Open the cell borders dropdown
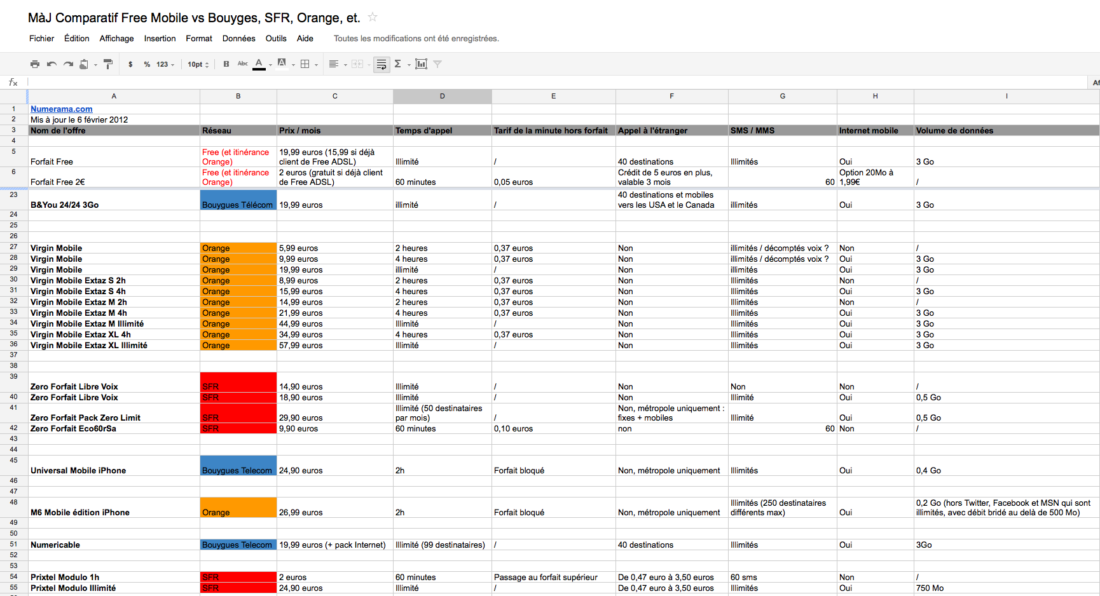Image resolution: width=1100 pixels, height=596 pixels. [308, 64]
